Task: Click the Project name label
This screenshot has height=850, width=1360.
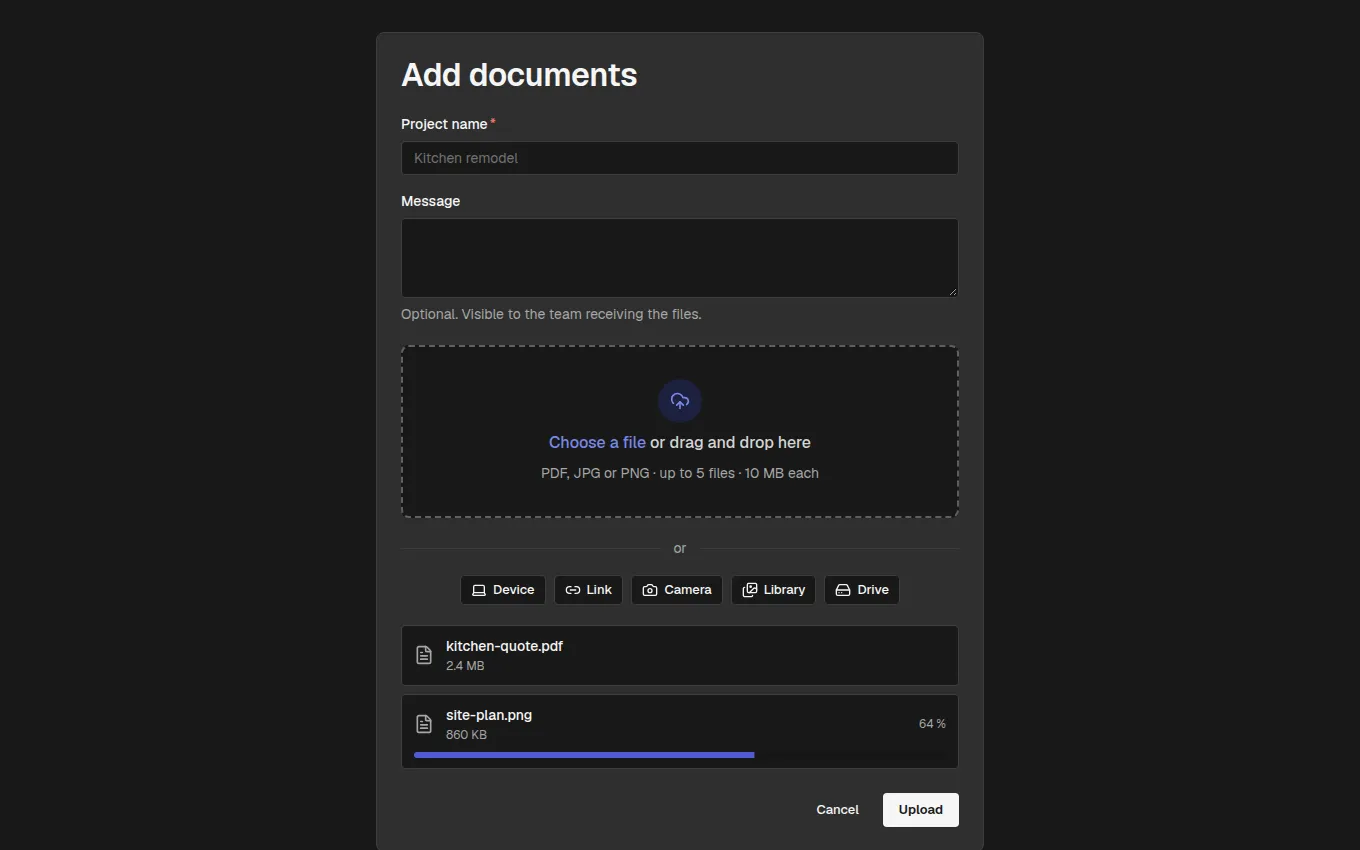Action: [444, 124]
